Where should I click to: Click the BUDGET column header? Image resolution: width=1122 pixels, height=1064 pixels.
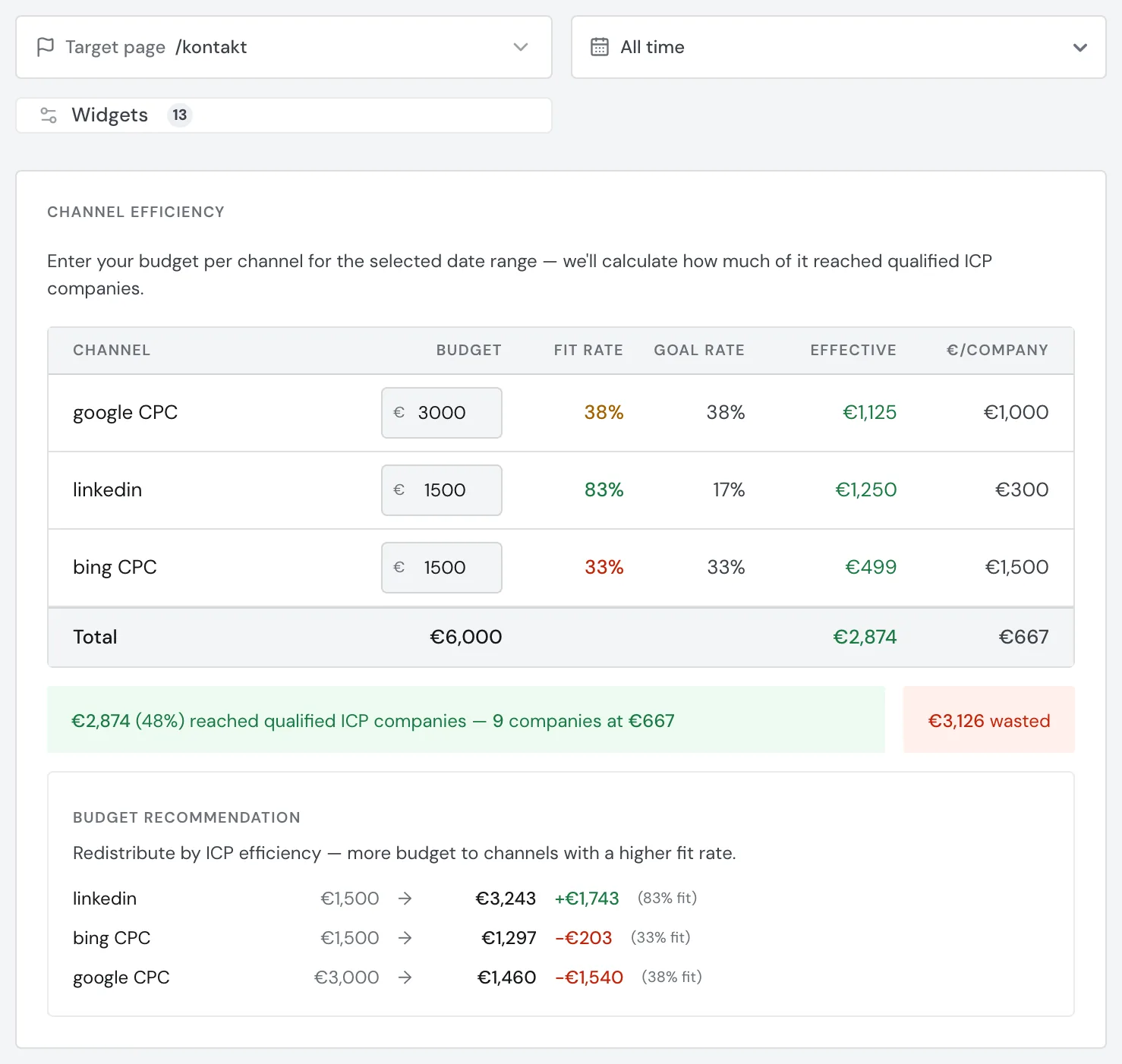point(469,351)
